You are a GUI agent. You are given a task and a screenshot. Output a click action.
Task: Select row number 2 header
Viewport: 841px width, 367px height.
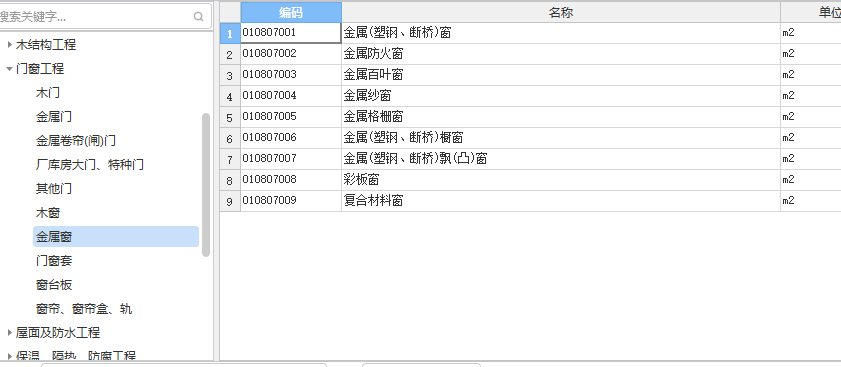(230, 54)
